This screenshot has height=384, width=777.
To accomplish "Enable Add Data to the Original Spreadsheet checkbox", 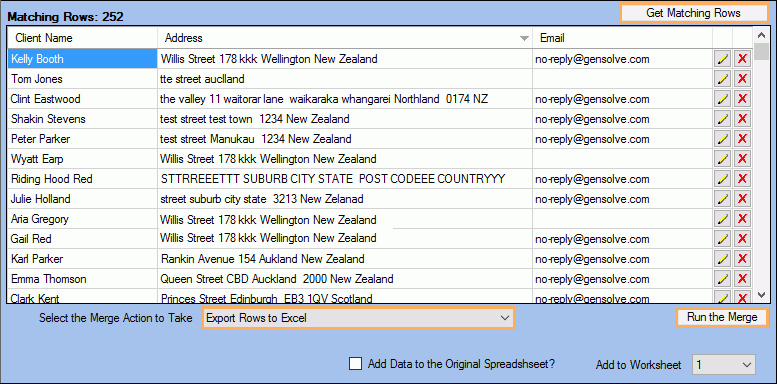I will 355,364.
